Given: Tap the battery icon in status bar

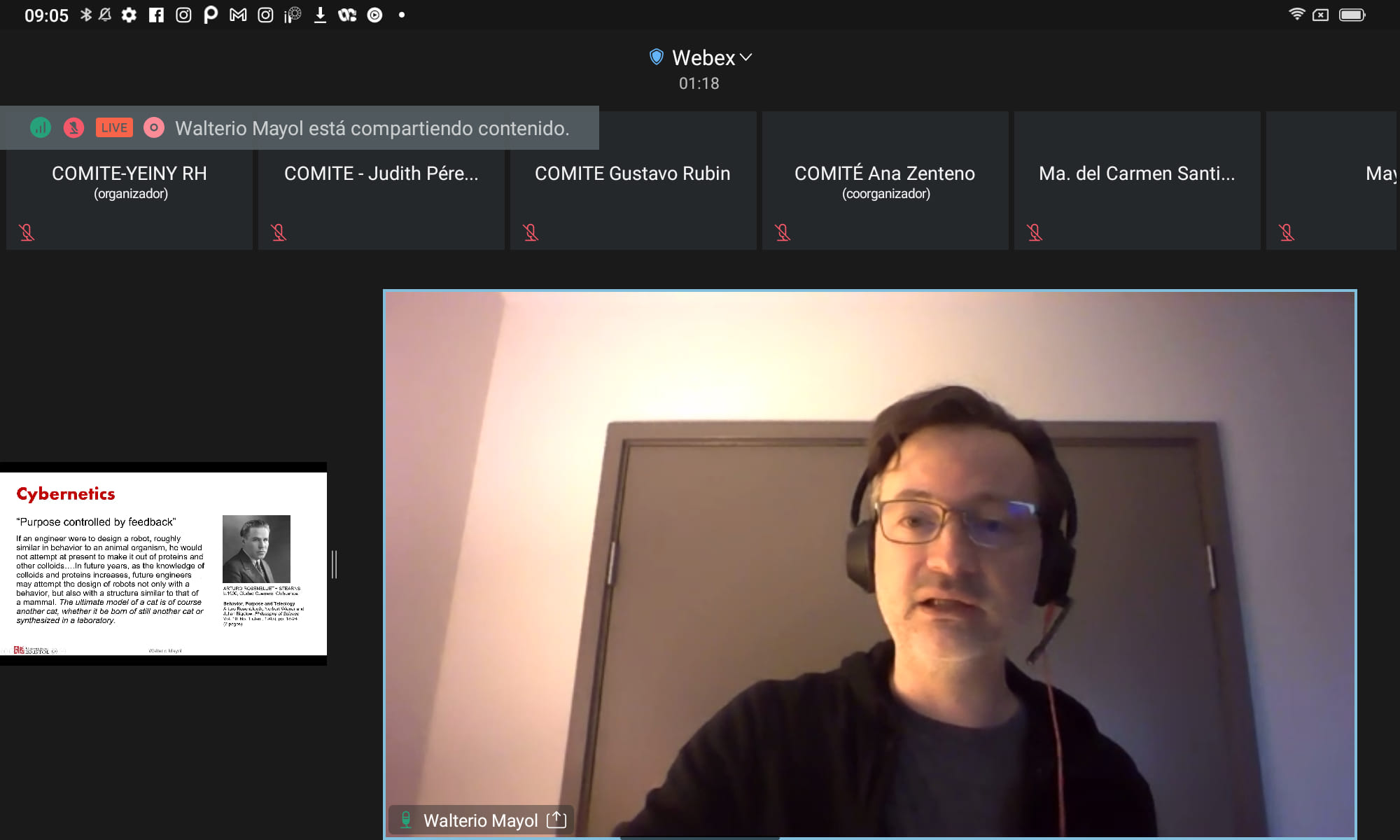Looking at the screenshot, I should click(1352, 15).
